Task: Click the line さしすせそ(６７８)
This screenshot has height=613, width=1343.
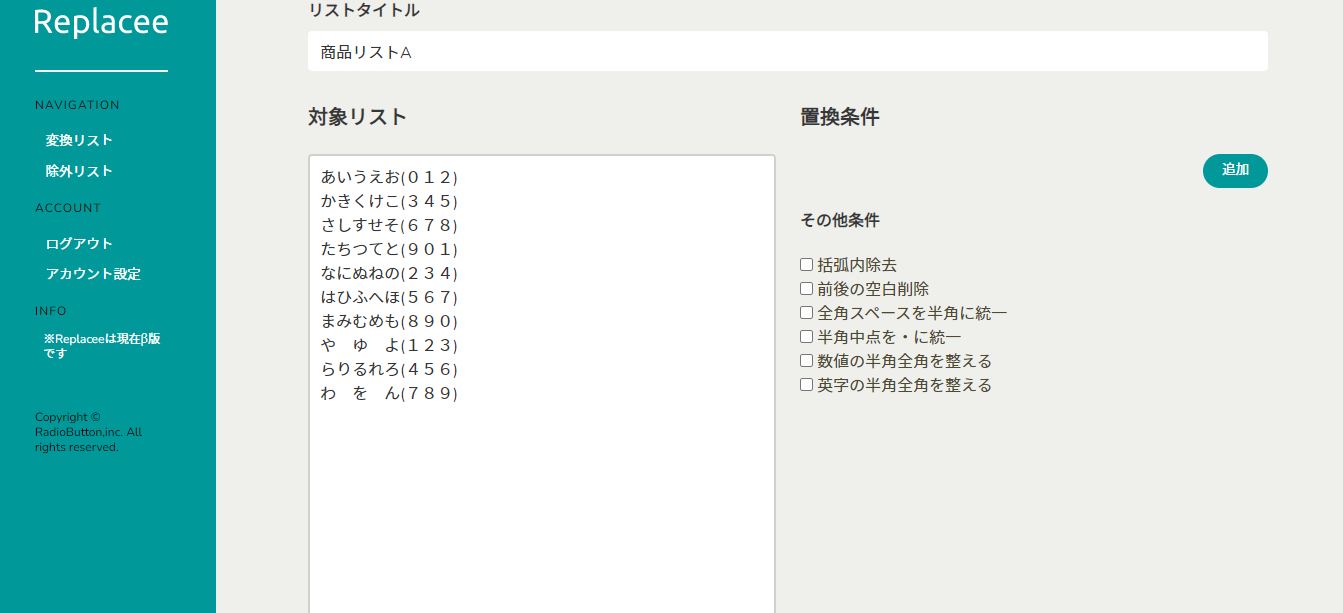Action: click(x=389, y=226)
